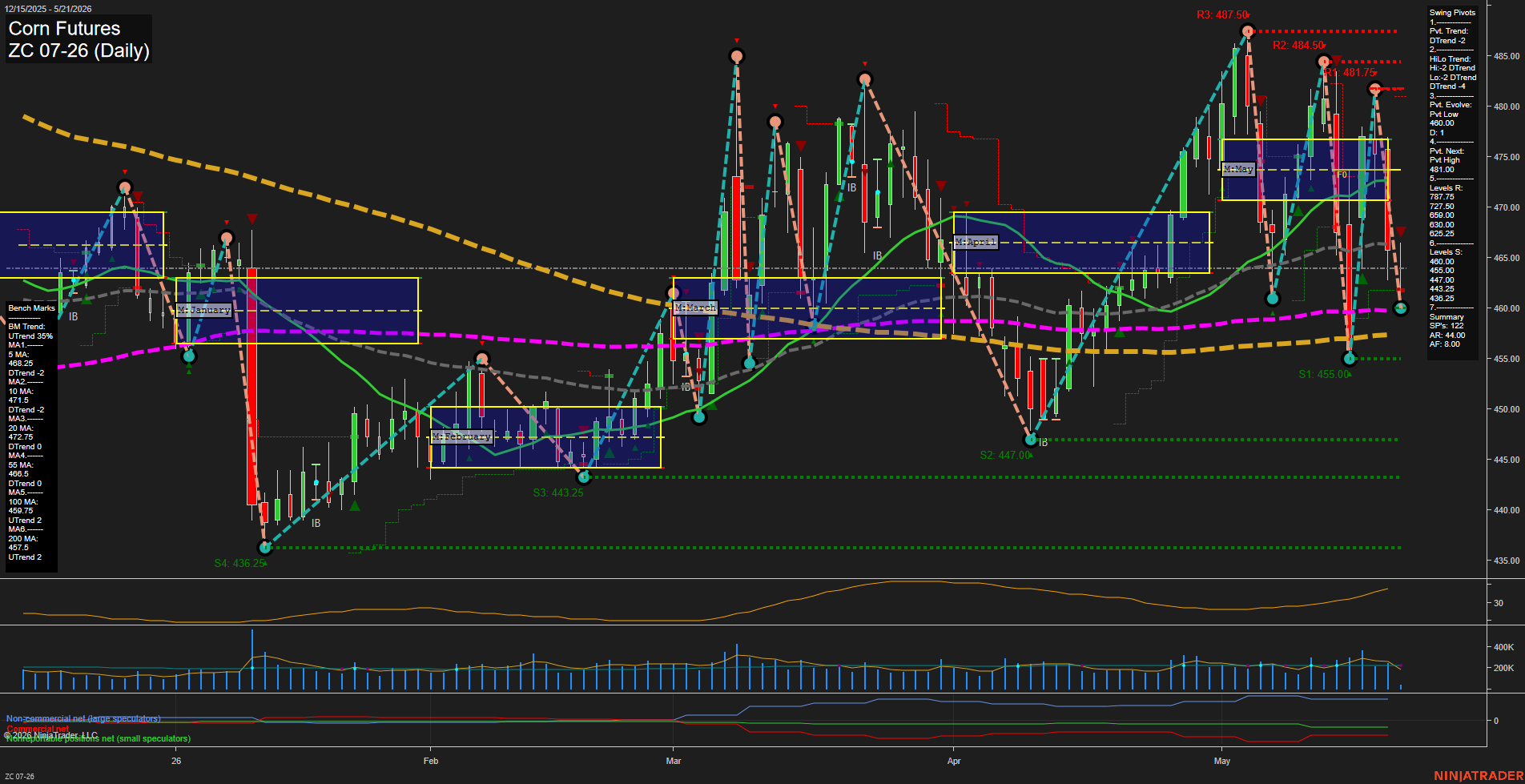Screen dimensions: 1525x784
Task: Select the 'R3: 487.50' resistance label
Action: click(1221, 14)
